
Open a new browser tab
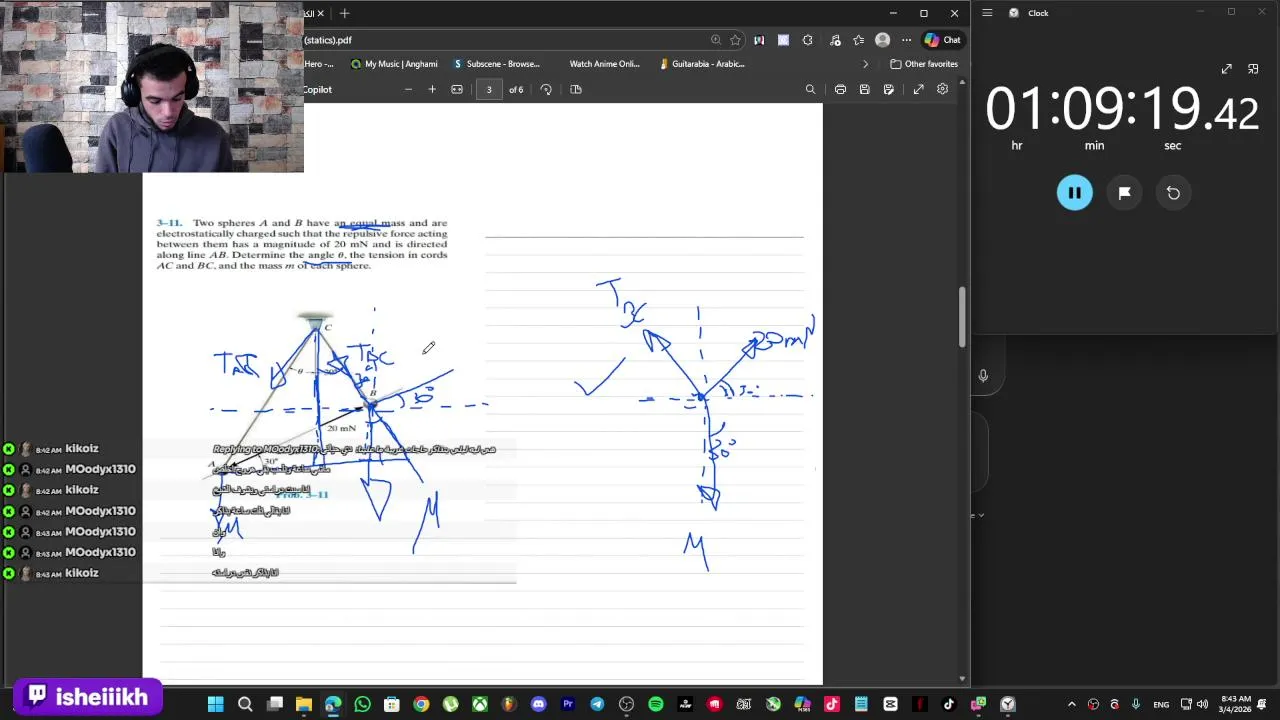pos(344,13)
